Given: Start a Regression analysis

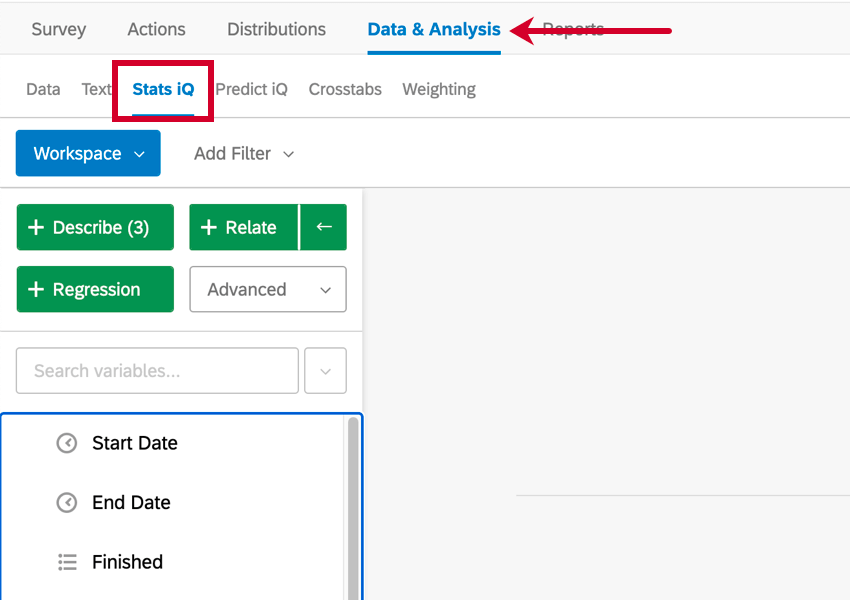Looking at the screenshot, I should [95, 289].
